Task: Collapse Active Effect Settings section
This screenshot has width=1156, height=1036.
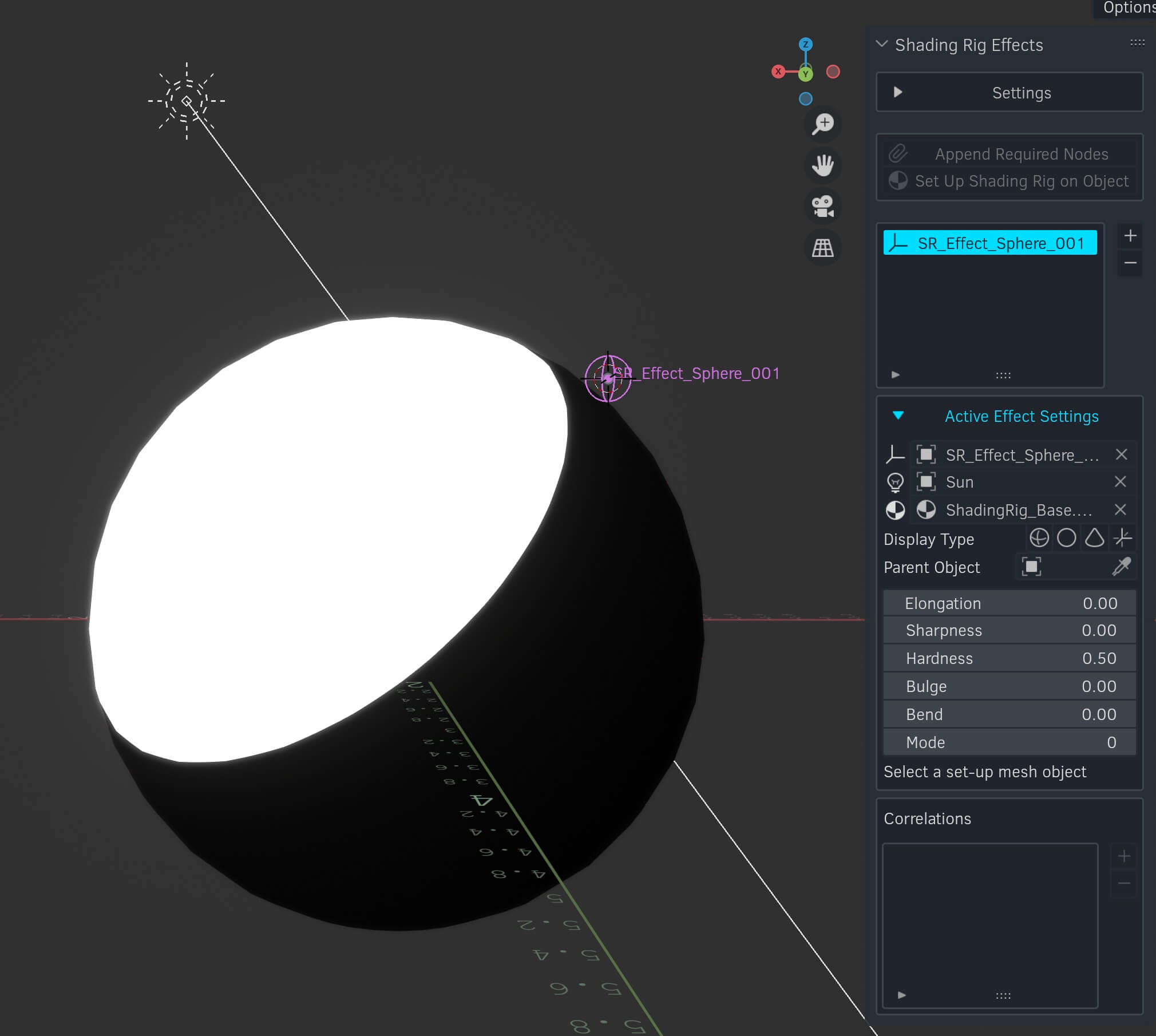Action: [898, 416]
